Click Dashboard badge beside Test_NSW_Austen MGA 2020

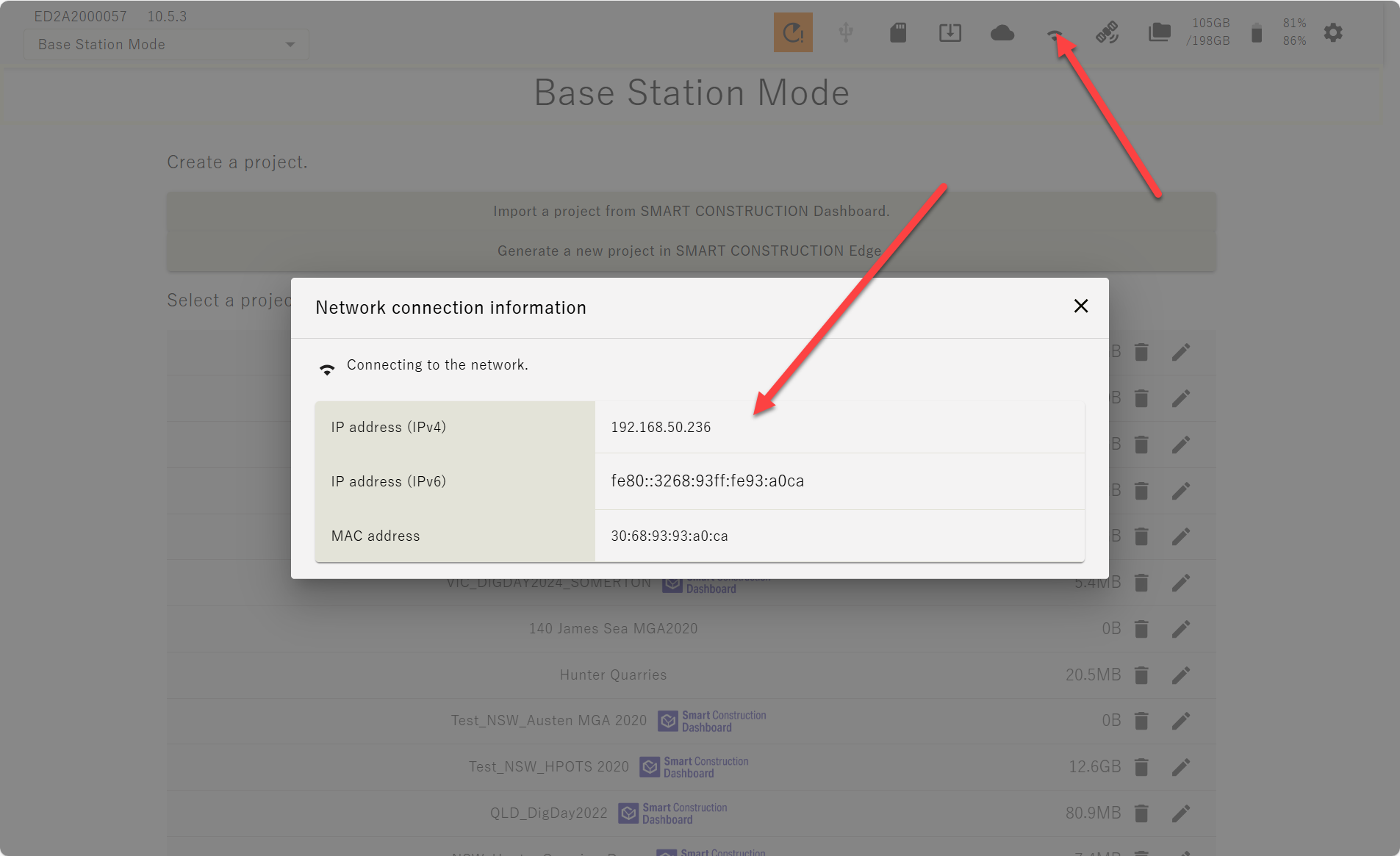click(x=711, y=721)
